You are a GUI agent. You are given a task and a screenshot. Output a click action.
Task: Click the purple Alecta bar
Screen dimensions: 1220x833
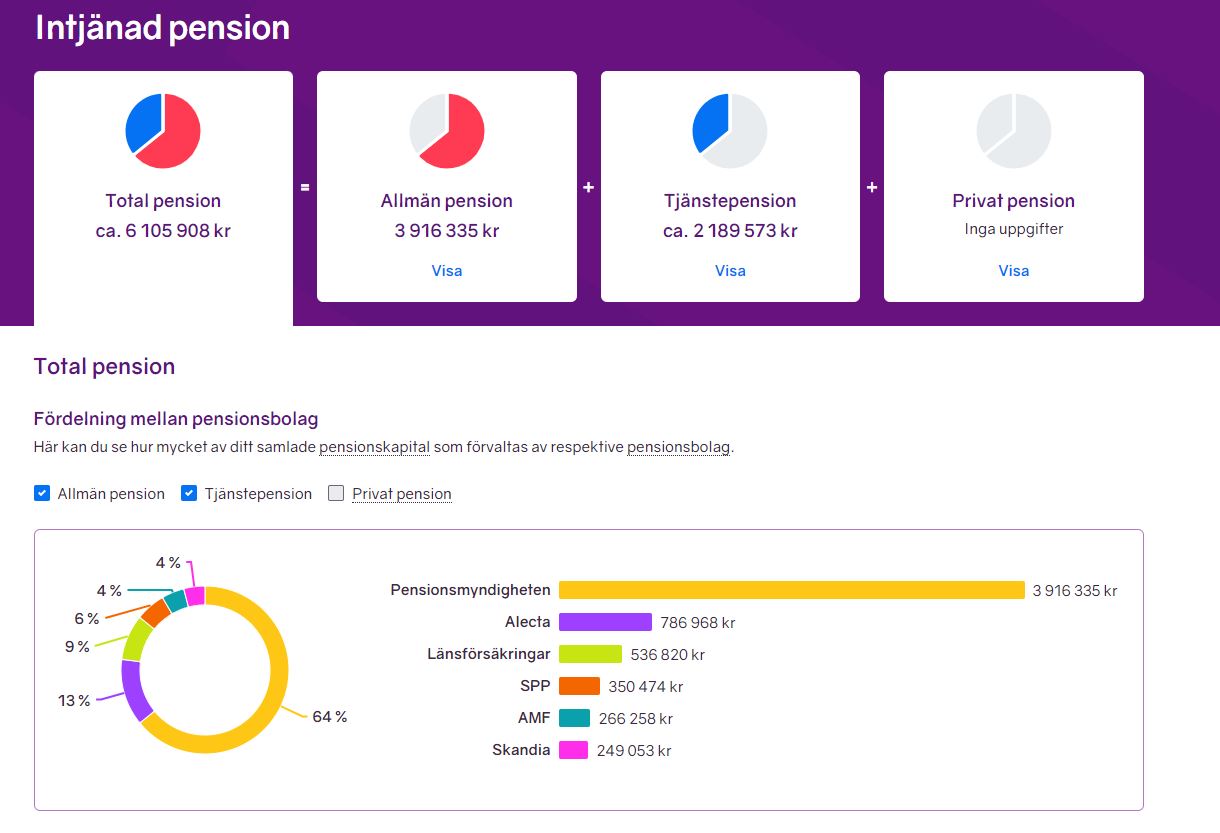(605, 622)
